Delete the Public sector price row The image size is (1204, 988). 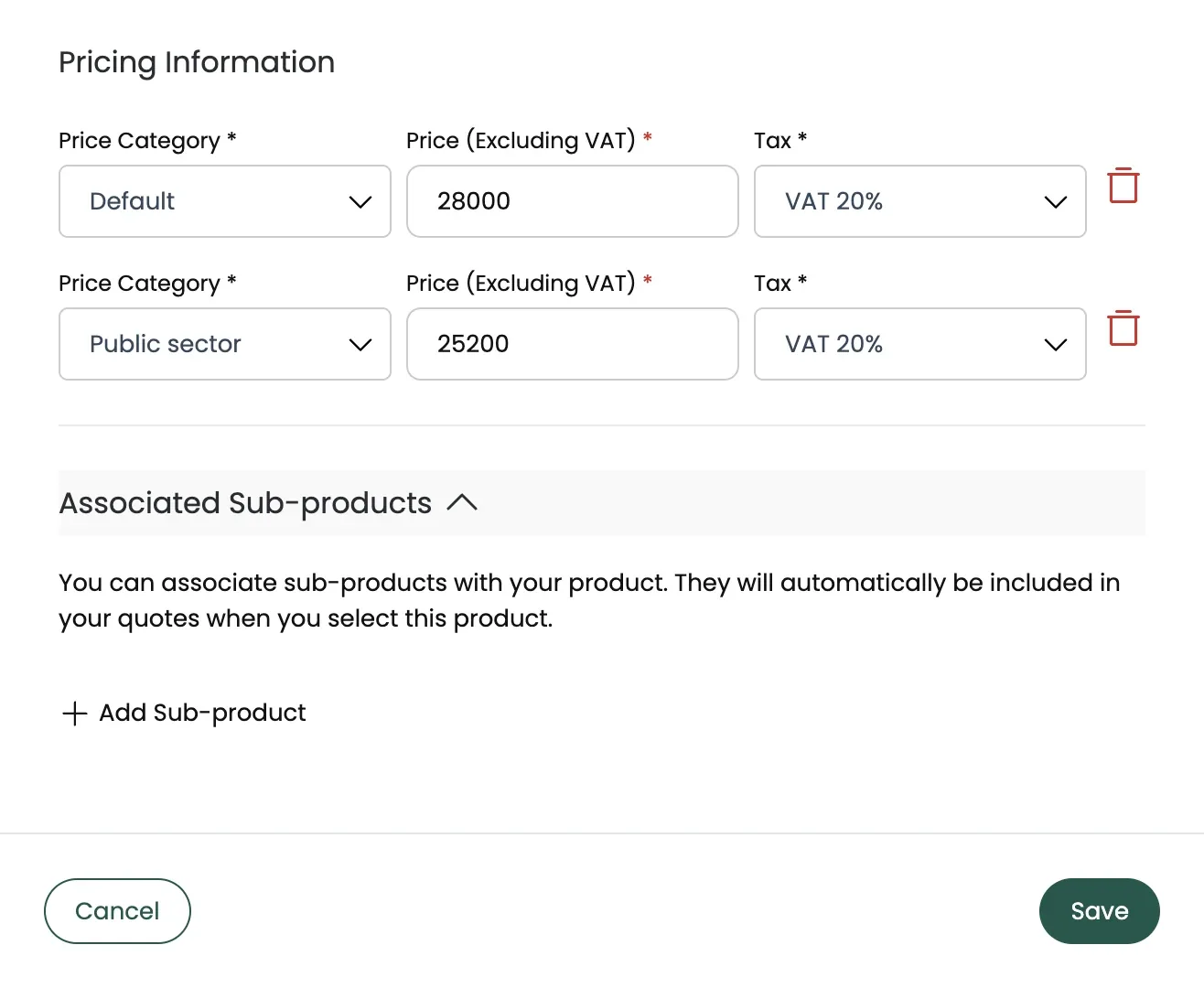coord(1123,328)
